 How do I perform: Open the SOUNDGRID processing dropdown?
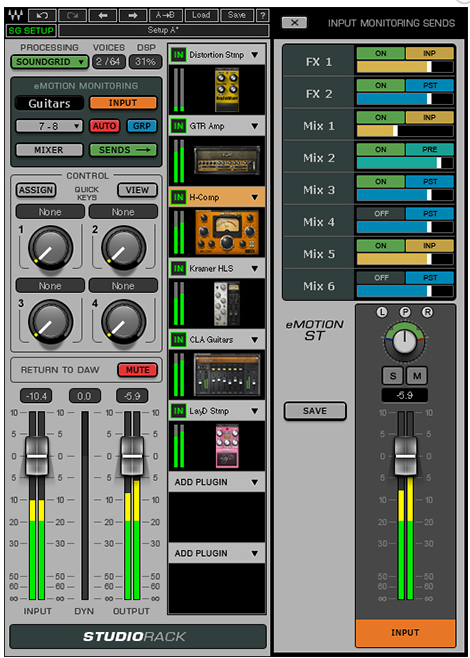(50, 62)
